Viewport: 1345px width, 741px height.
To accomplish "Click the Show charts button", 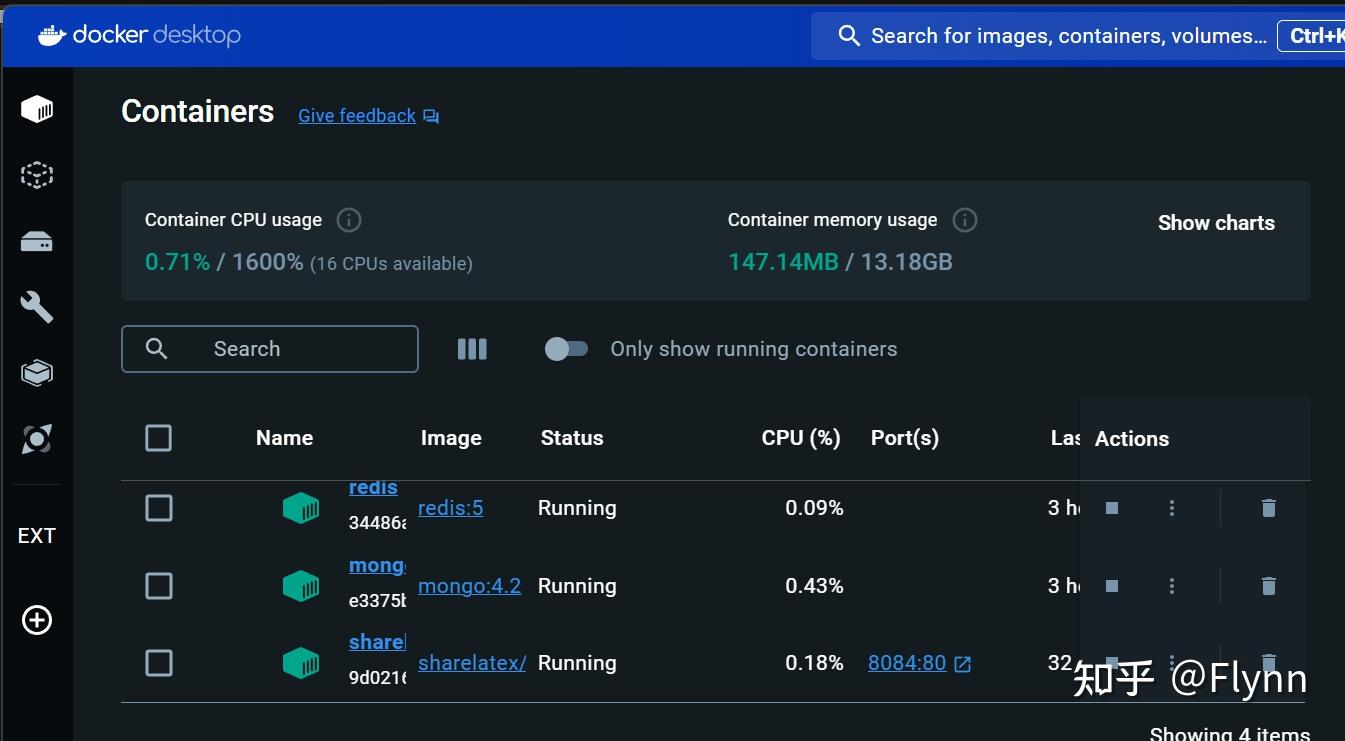I will pos(1216,223).
